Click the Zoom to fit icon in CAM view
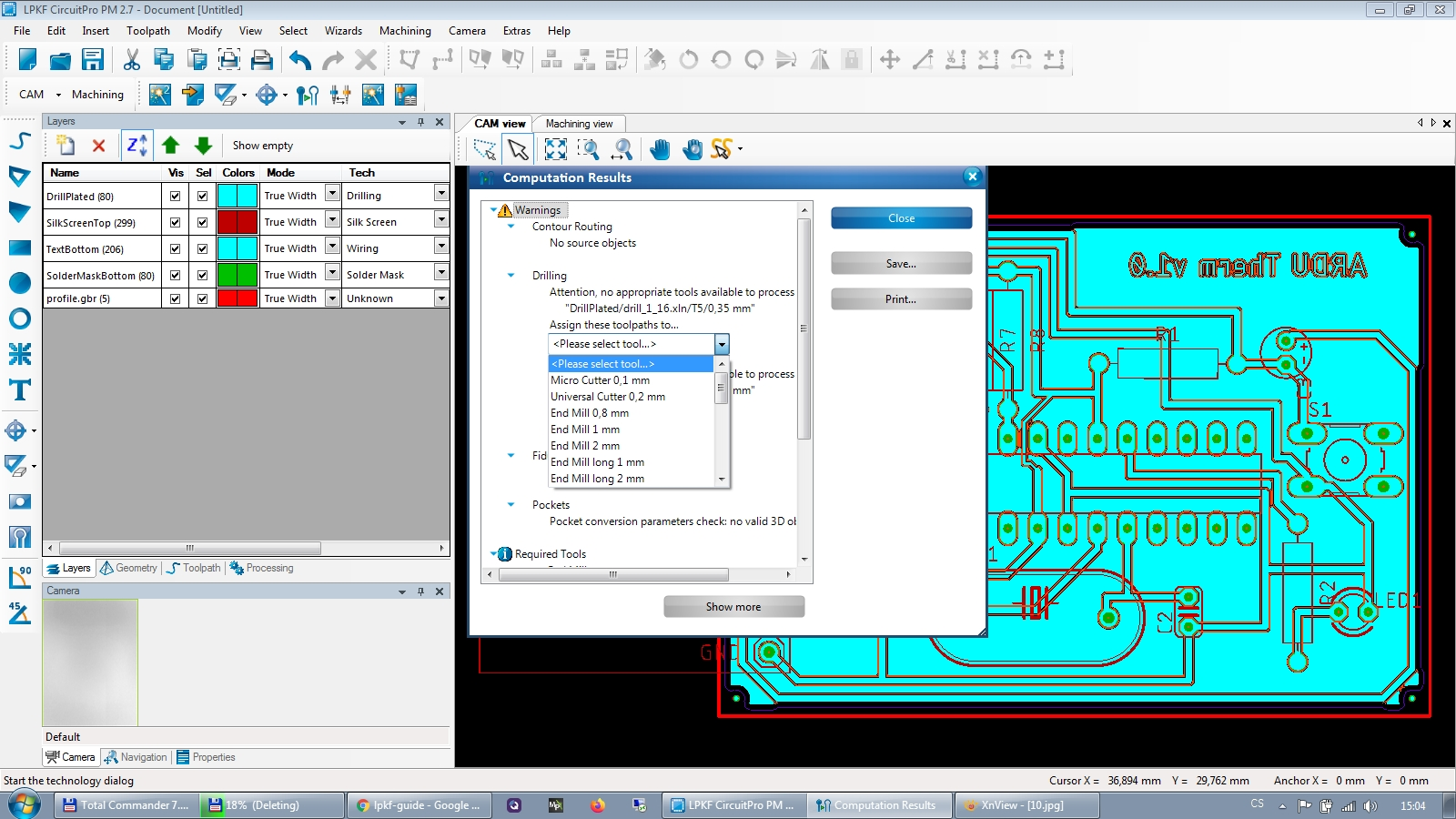 point(555,149)
